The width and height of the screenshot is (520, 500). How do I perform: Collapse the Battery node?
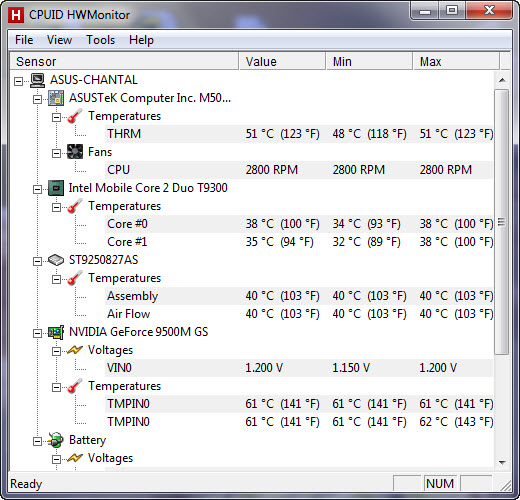pyautogui.click(x=38, y=441)
